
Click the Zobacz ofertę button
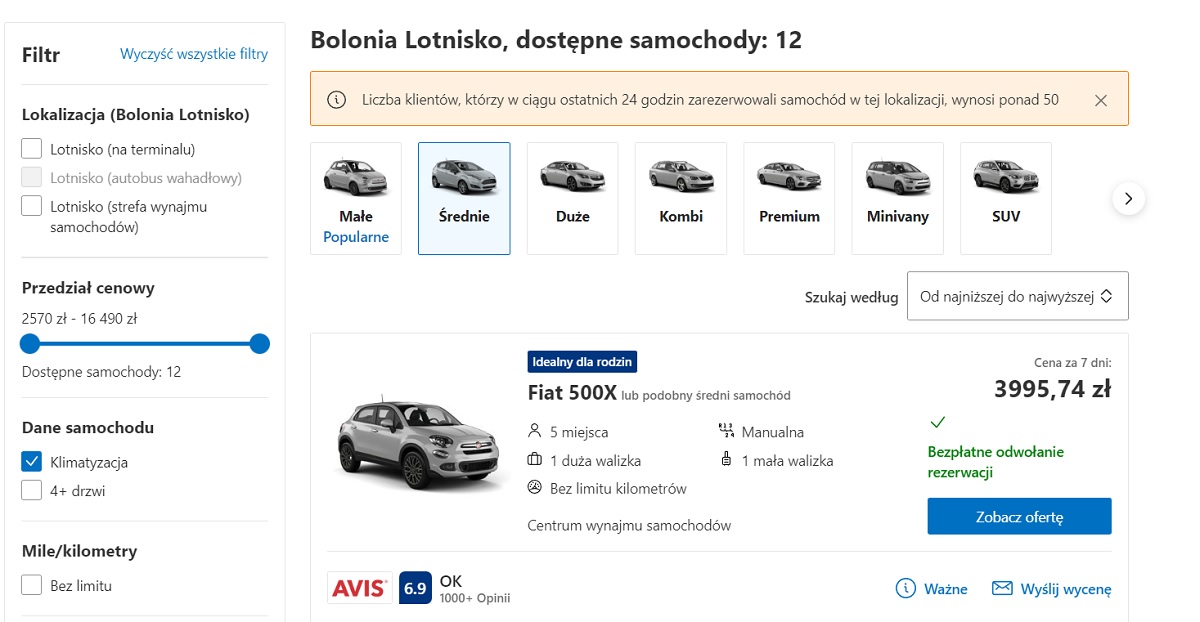1019,516
